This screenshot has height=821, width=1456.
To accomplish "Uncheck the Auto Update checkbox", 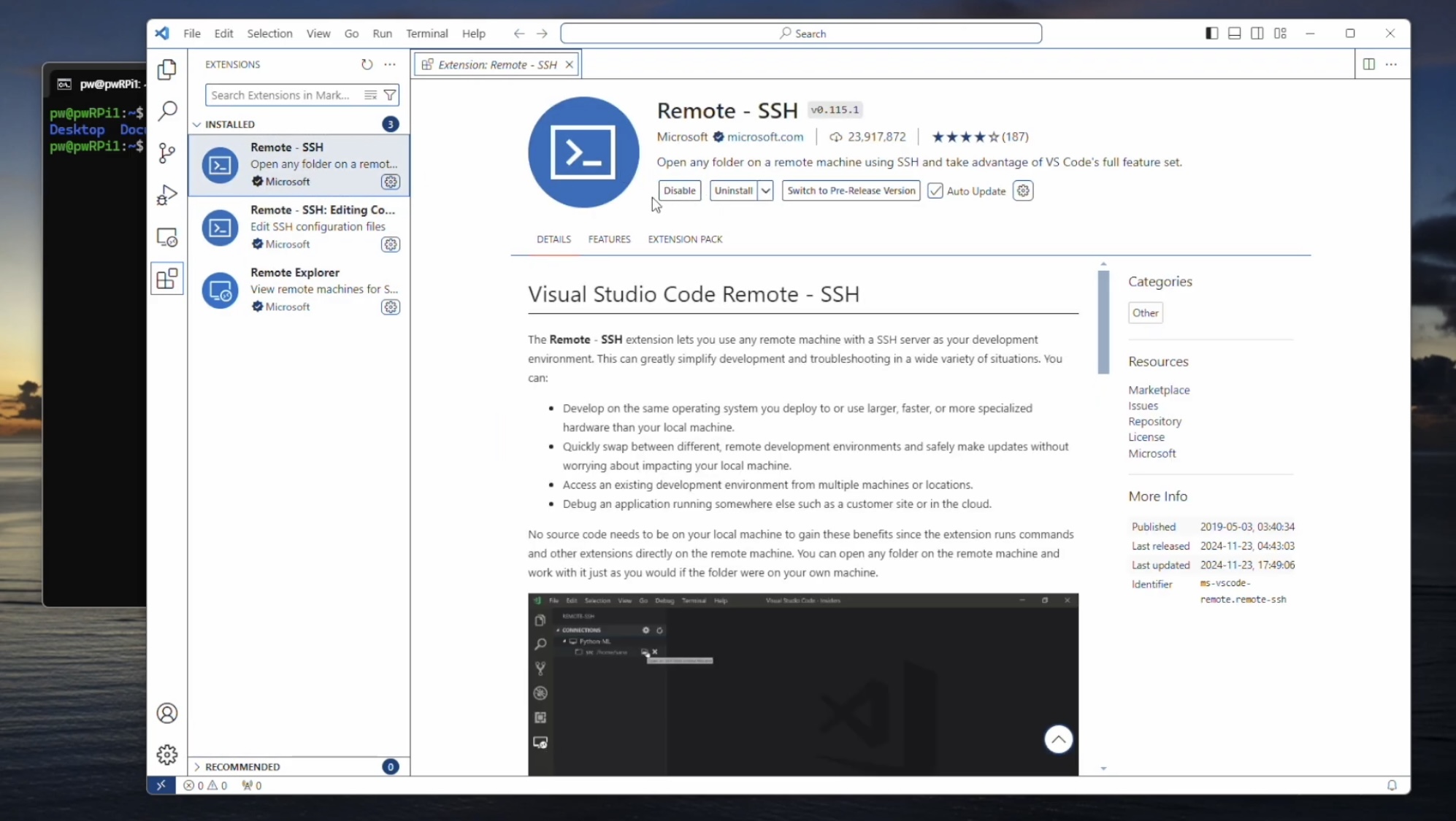I will 935,190.
